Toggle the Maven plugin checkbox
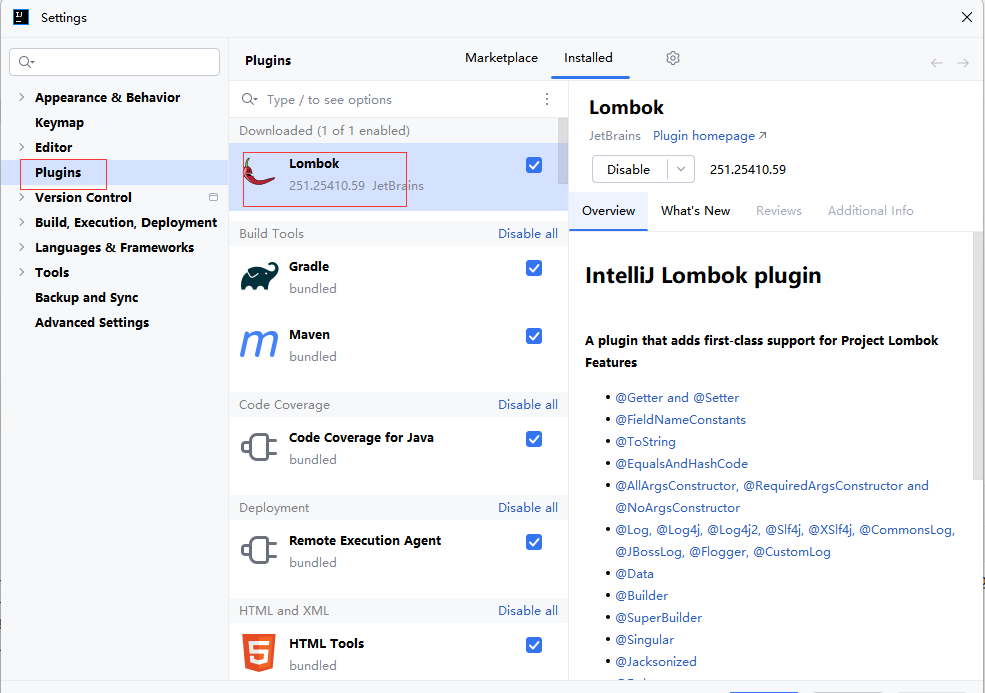985x693 pixels. (x=534, y=336)
